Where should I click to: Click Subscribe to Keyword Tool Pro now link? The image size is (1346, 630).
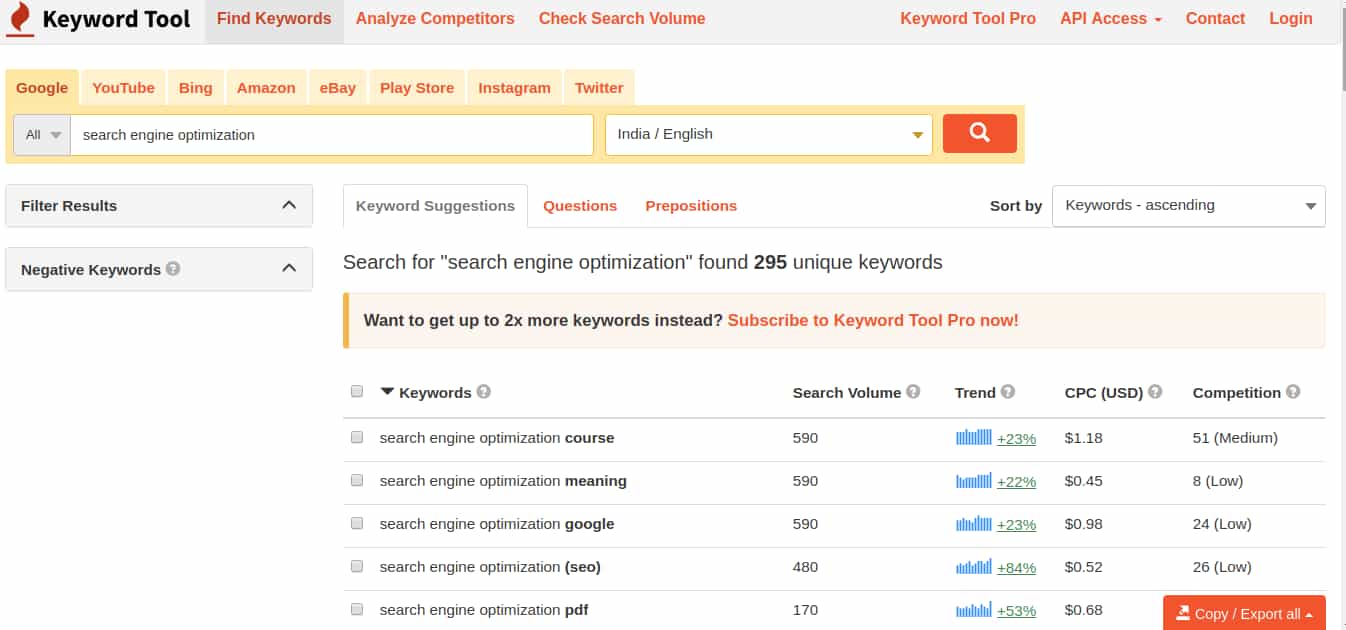[x=873, y=320]
